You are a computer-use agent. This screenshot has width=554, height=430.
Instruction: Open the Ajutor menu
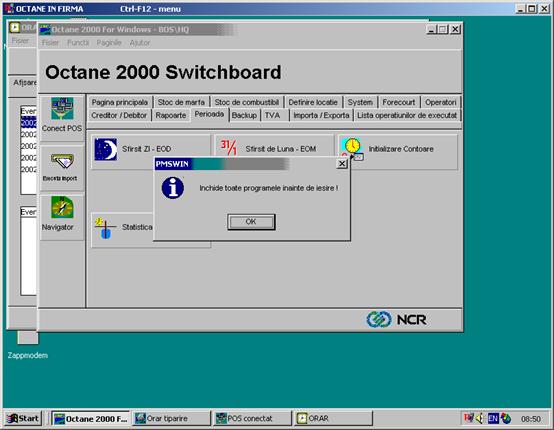tap(140, 43)
